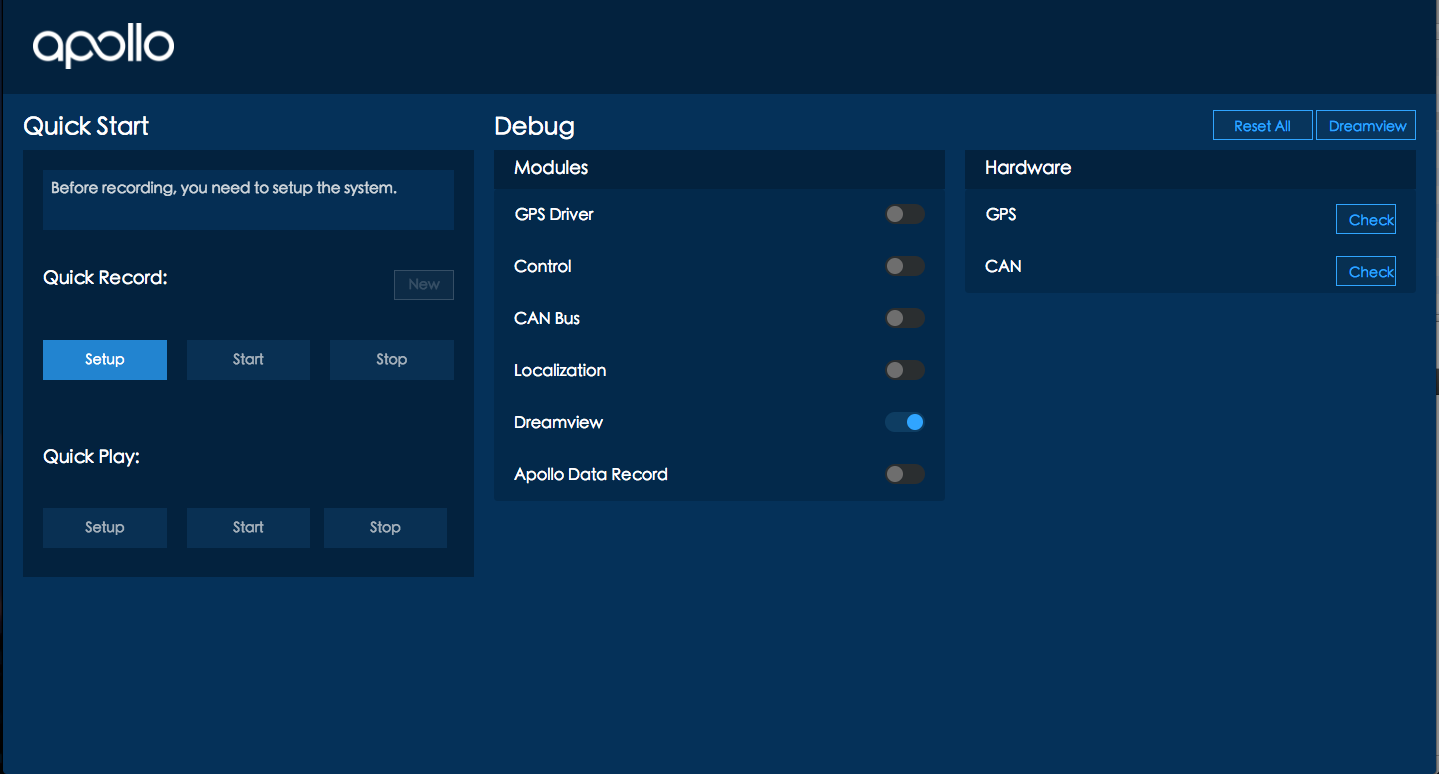This screenshot has height=774, width=1439.
Task: Click the system setup notice message
Action: [x=248, y=199]
